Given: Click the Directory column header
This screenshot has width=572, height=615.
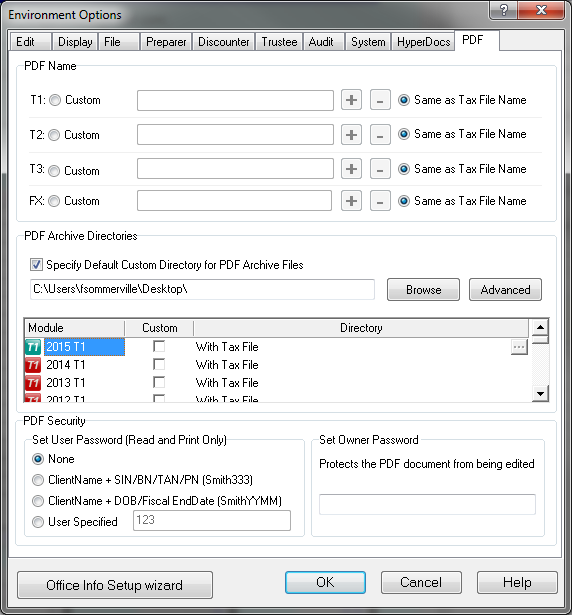Looking at the screenshot, I should (x=361, y=328).
